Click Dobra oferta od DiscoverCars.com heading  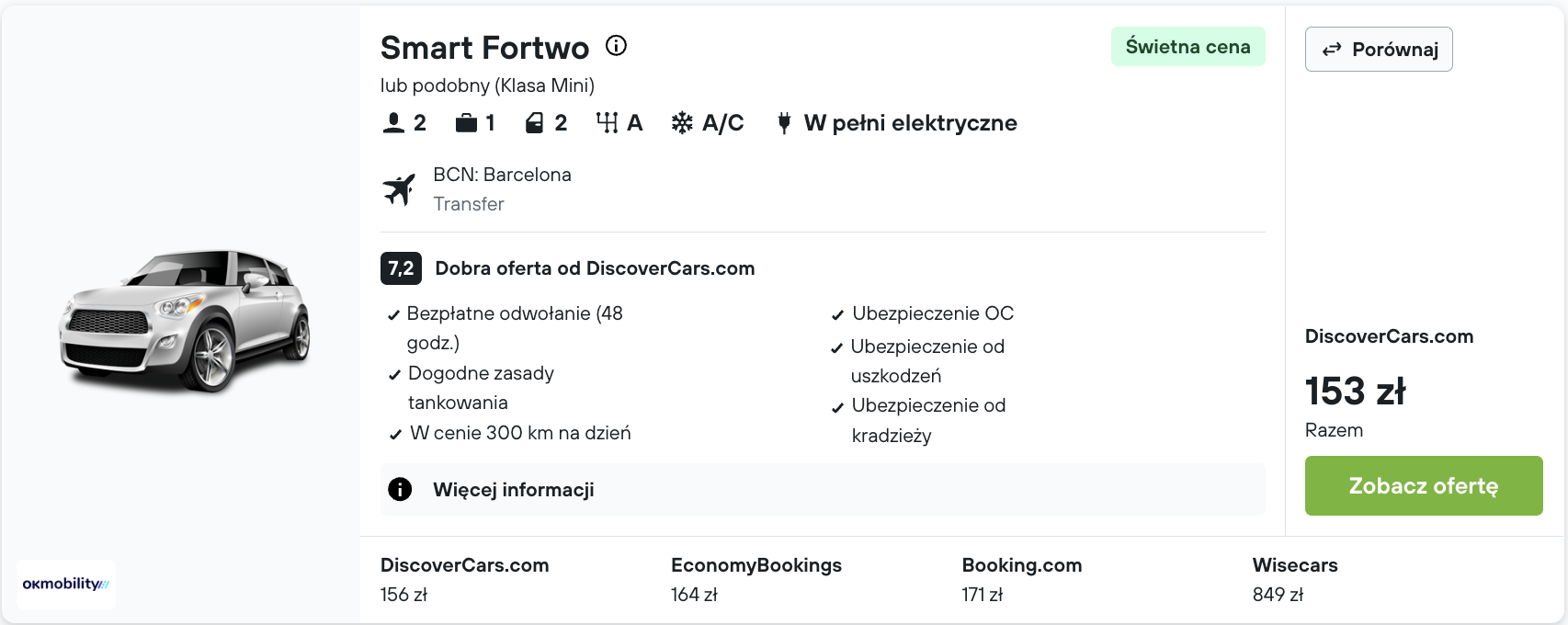(x=595, y=268)
